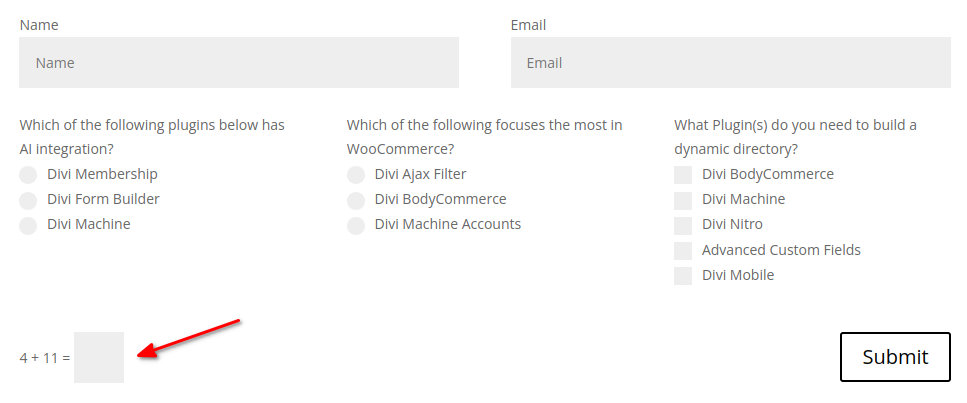Click the Divi Form Builder option label
This screenshot has width=967, height=403.
tap(103, 199)
